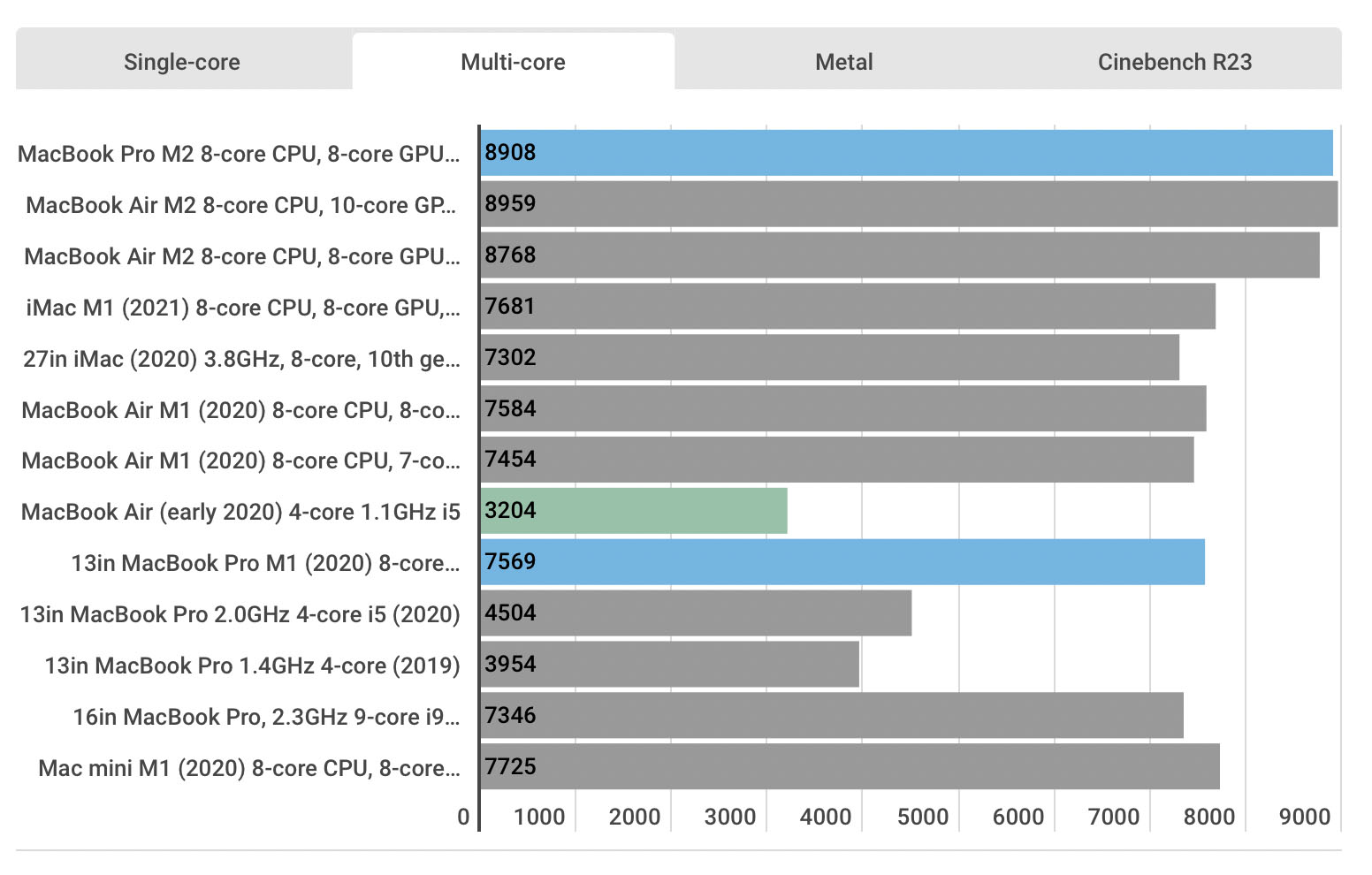
Task: Click the '16in MacBook Pro, 2.3GHz 9-core i9' label
Action: 266,717
